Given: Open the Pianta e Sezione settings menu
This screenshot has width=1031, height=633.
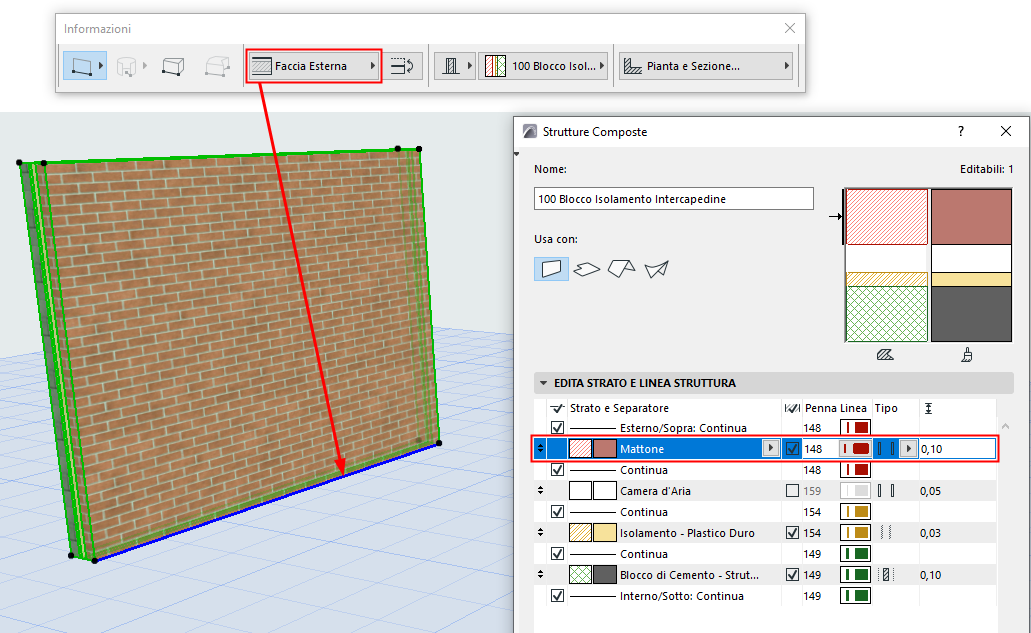Looking at the screenshot, I should coord(705,67).
